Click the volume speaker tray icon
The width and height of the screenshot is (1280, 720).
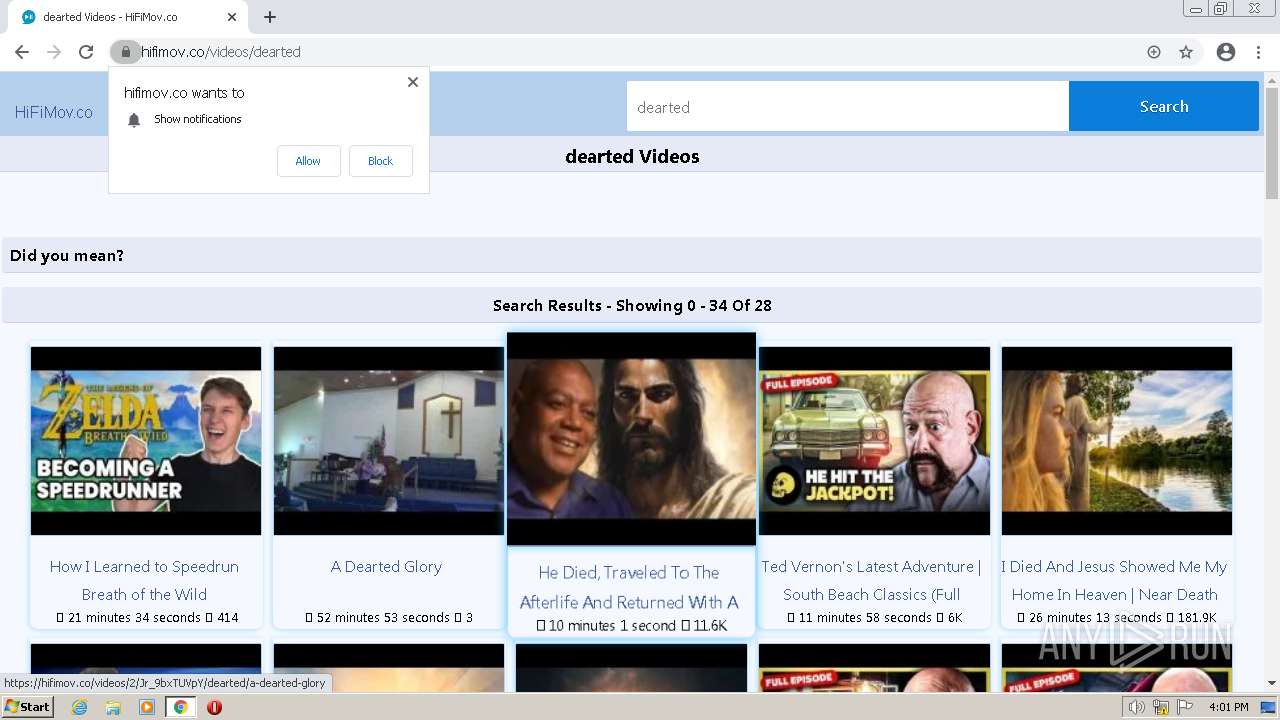1137,707
